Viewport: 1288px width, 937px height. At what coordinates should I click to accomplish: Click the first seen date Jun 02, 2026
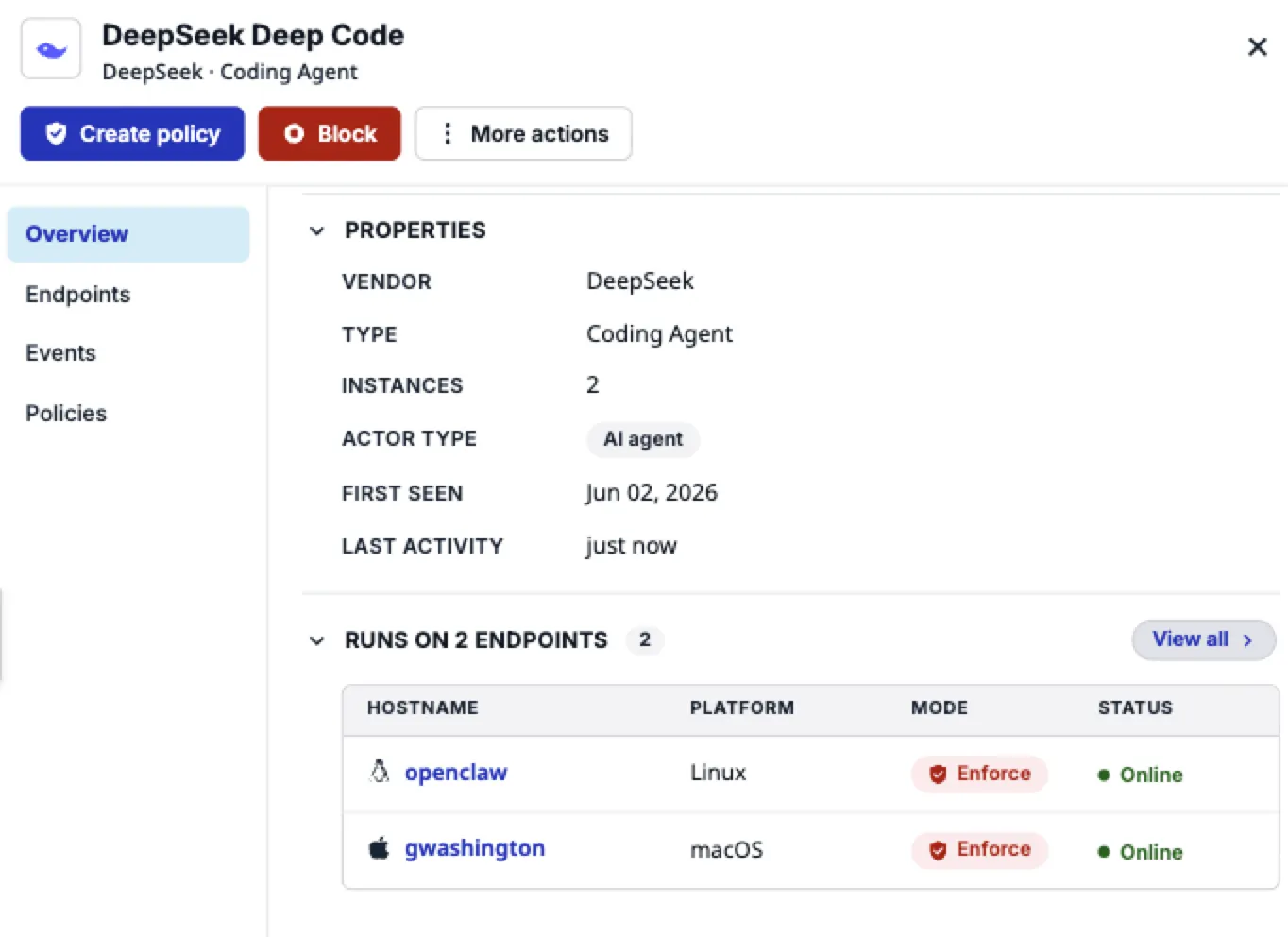(x=652, y=493)
